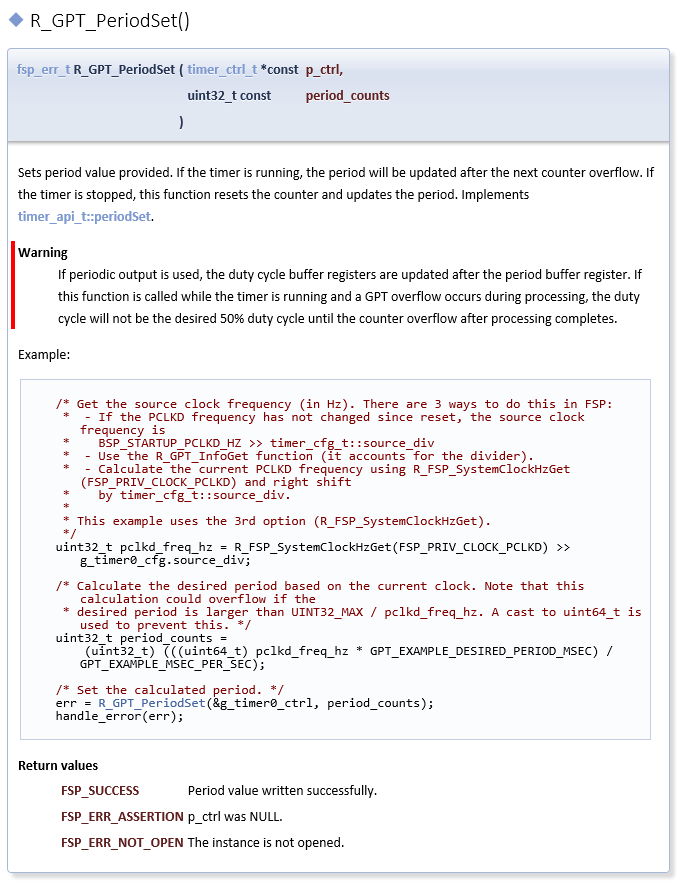Click the 'Set the calculated period' comment
Screen dimensions: 677x883
[170, 690]
